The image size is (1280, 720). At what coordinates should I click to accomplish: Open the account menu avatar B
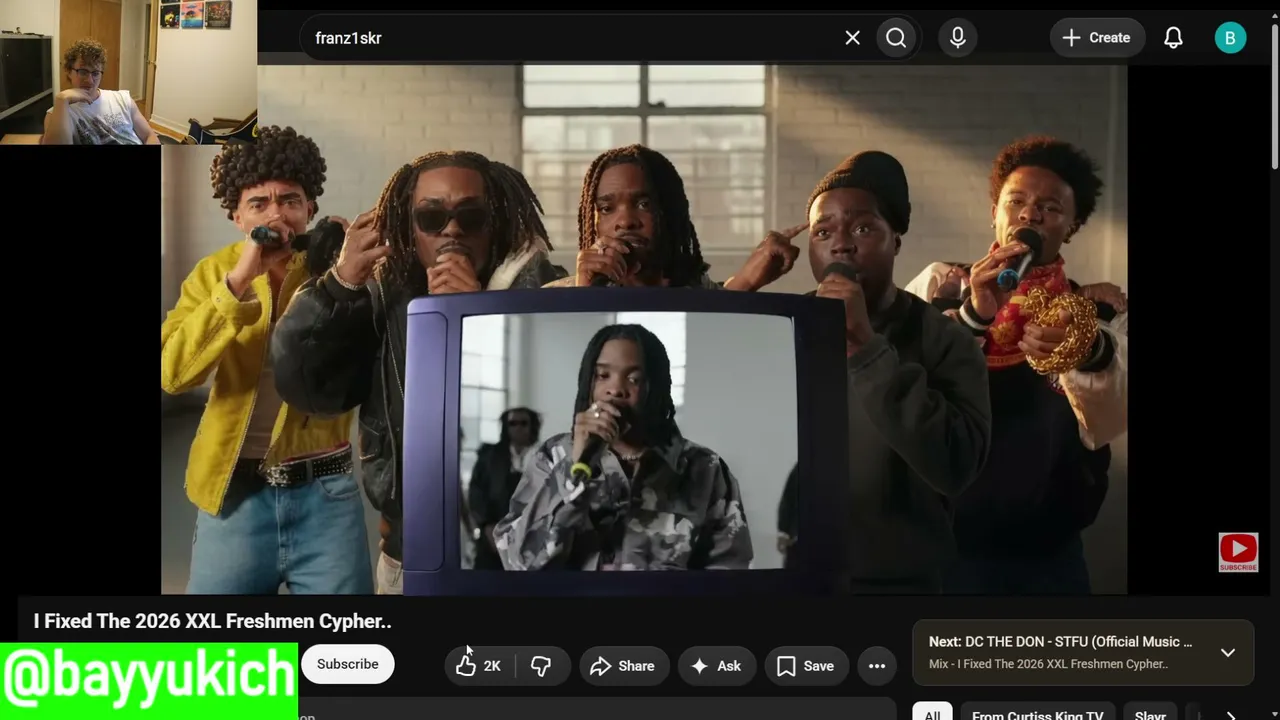click(x=1230, y=38)
